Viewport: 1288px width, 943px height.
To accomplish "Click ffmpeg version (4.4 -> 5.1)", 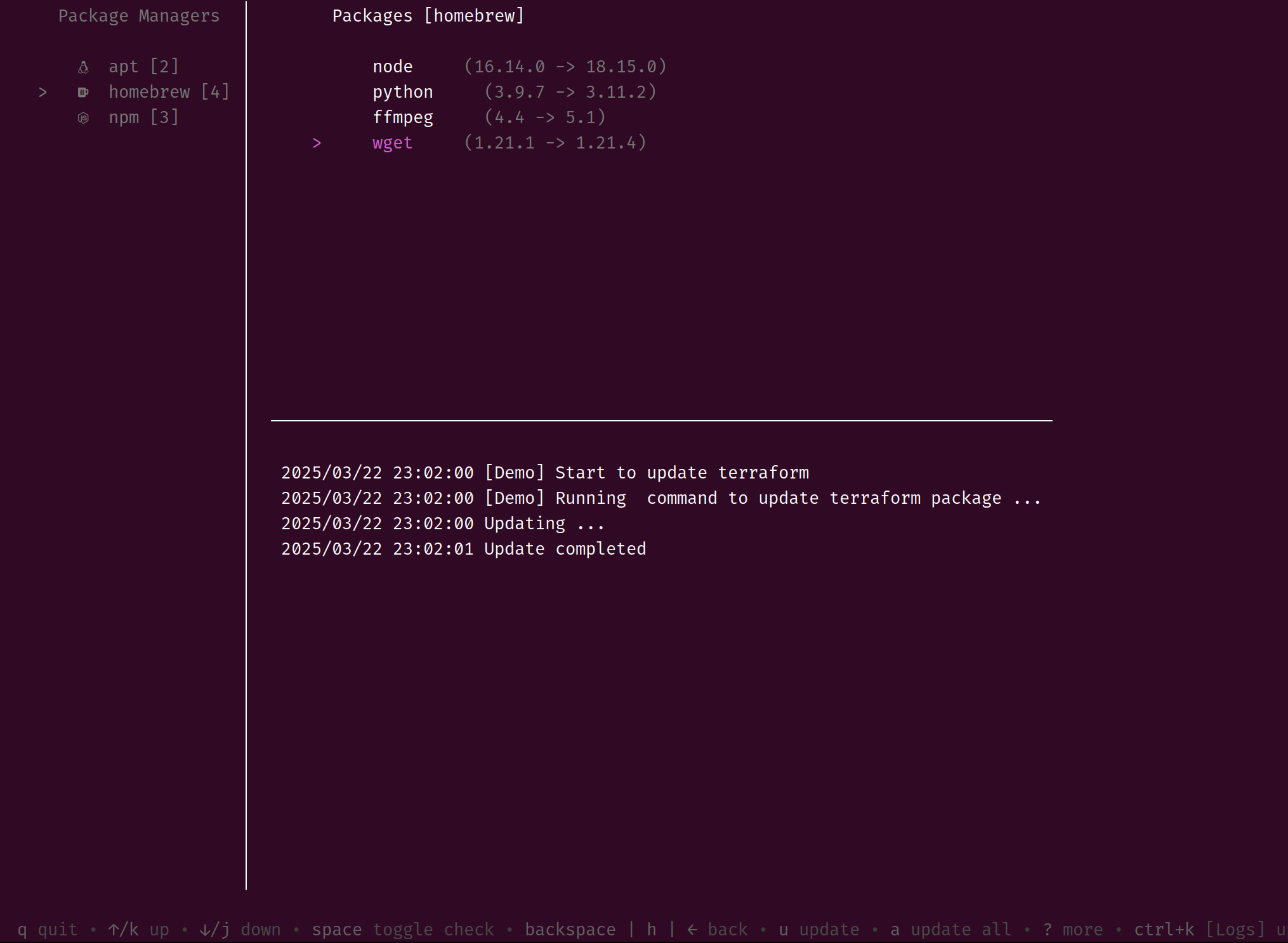I will [x=545, y=117].
